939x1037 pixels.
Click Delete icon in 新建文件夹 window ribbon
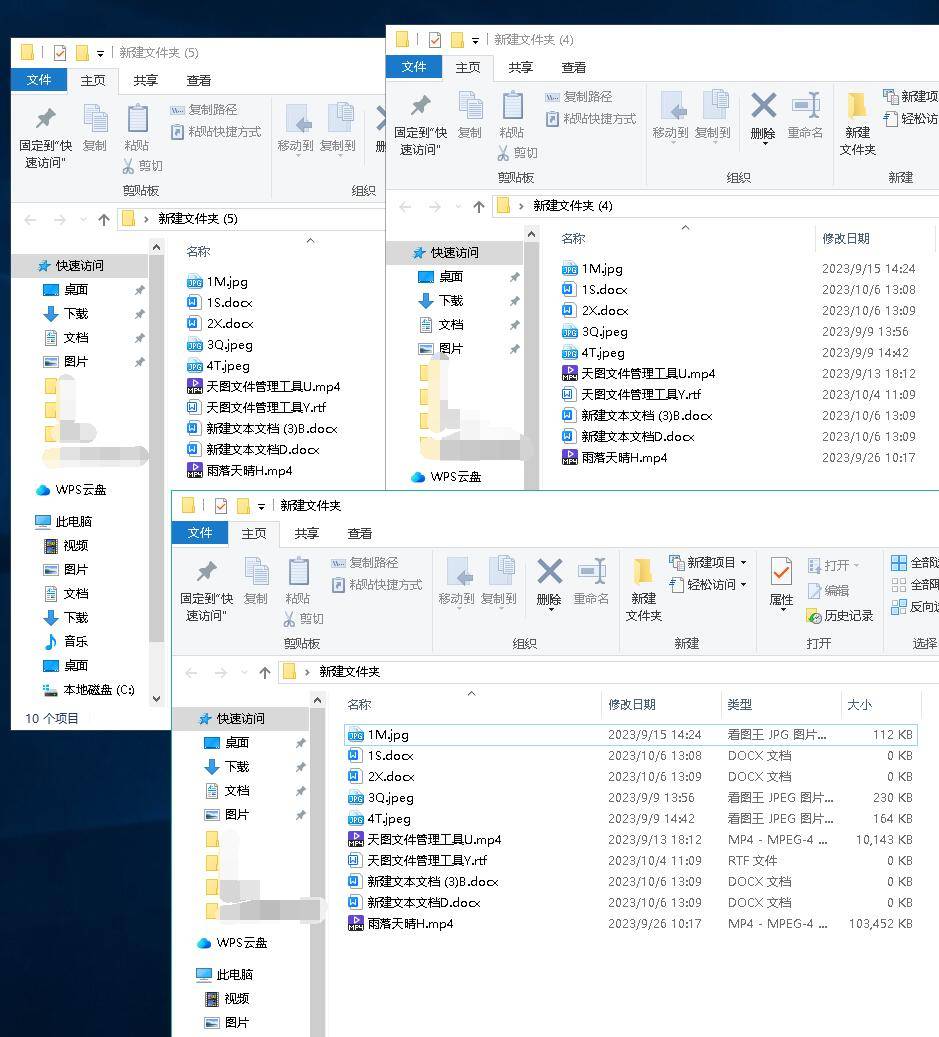coord(550,573)
